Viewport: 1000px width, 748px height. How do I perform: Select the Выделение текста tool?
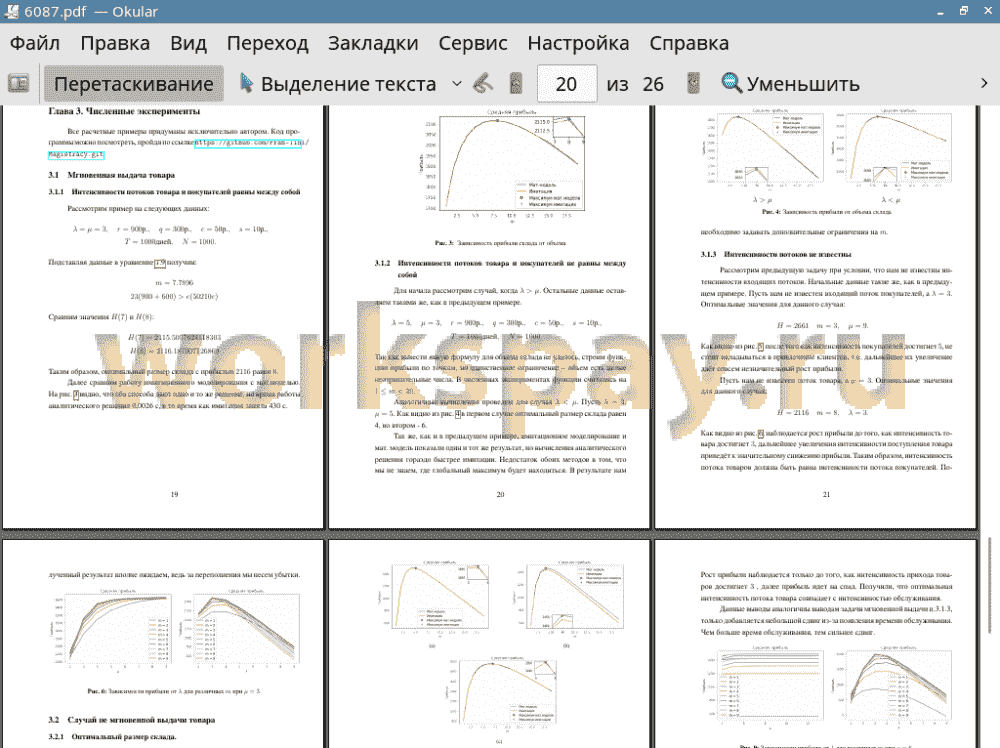tap(338, 84)
